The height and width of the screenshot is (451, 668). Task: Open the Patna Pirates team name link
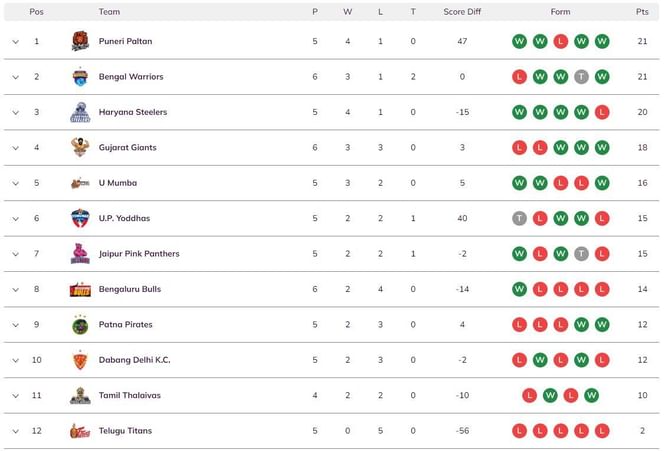[x=125, y=325]
